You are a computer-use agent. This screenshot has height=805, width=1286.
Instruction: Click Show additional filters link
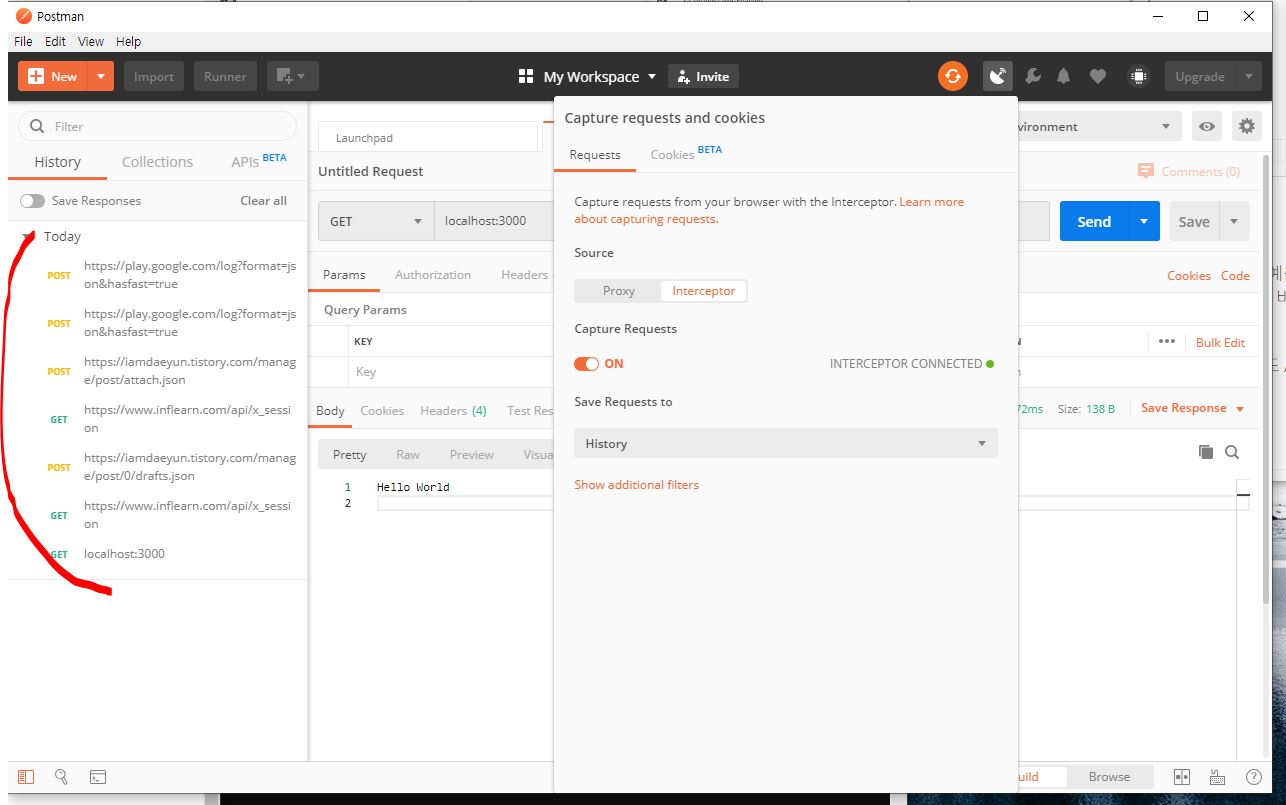pyautogui.click(x=636, y=485)
